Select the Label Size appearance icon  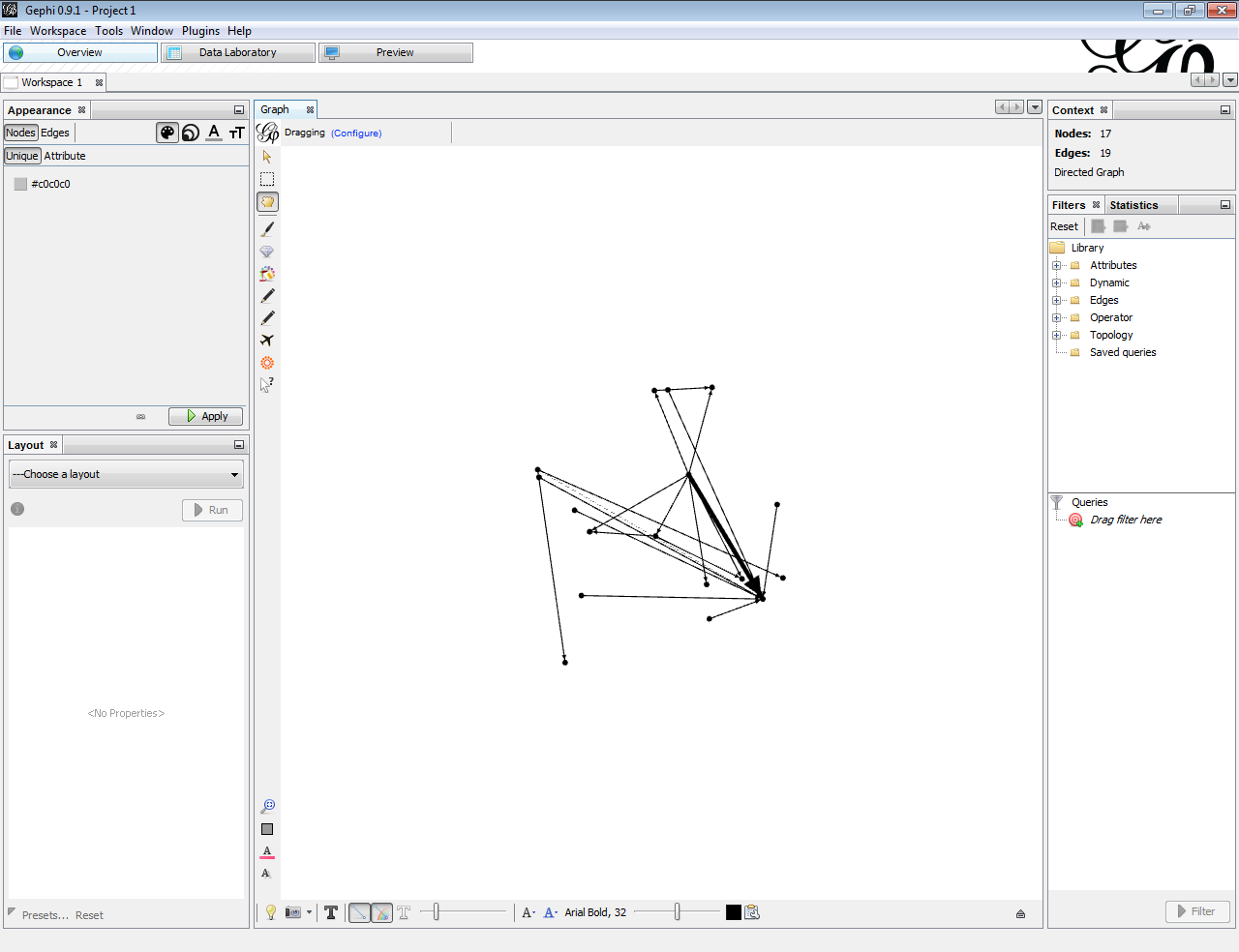point(237,133)
